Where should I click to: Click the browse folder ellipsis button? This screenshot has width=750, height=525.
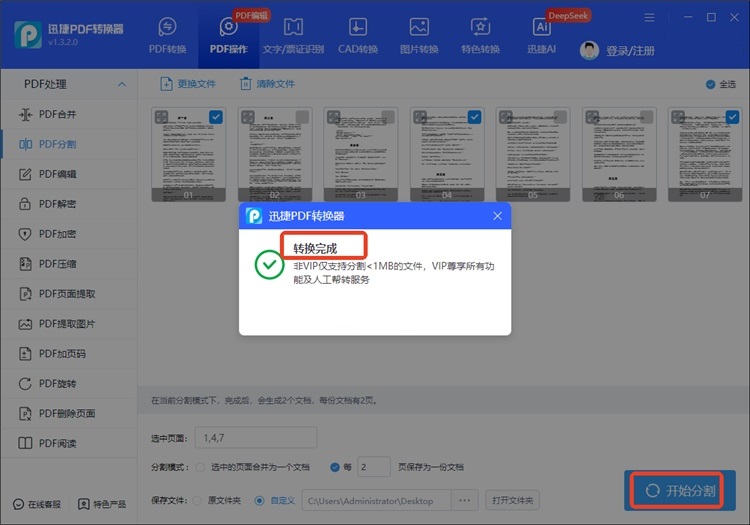[x=463, y=500]
